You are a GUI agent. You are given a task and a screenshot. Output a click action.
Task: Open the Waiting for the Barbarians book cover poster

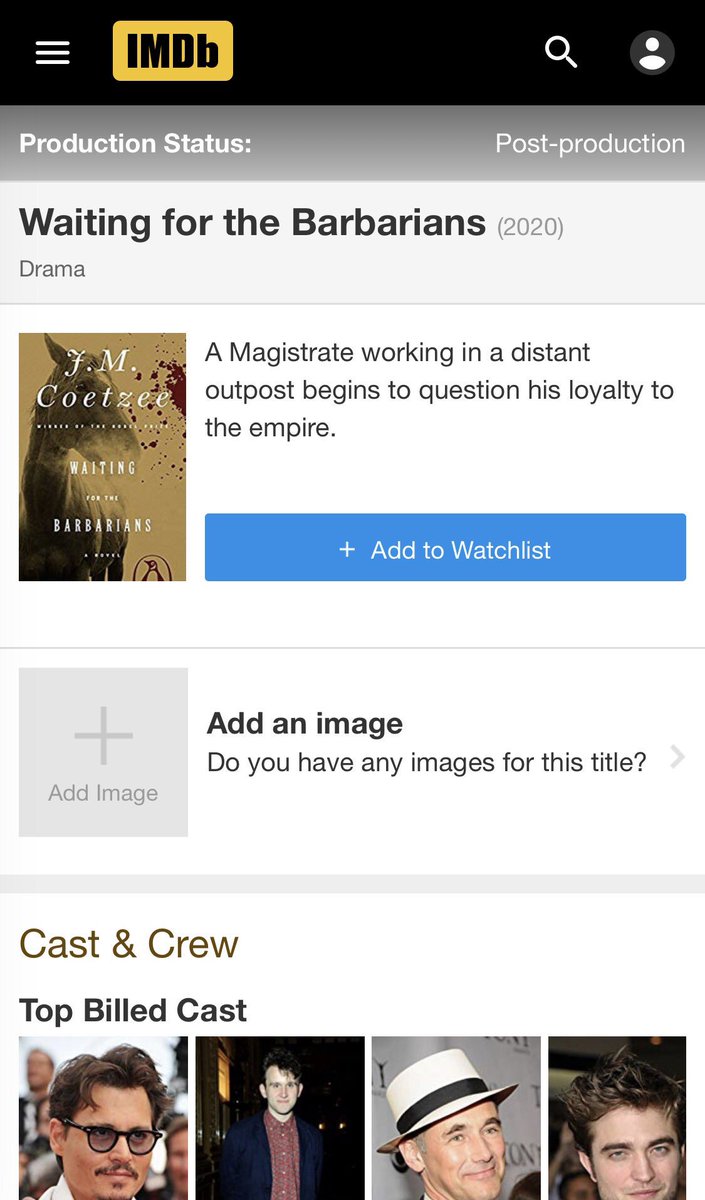point(102,457)
